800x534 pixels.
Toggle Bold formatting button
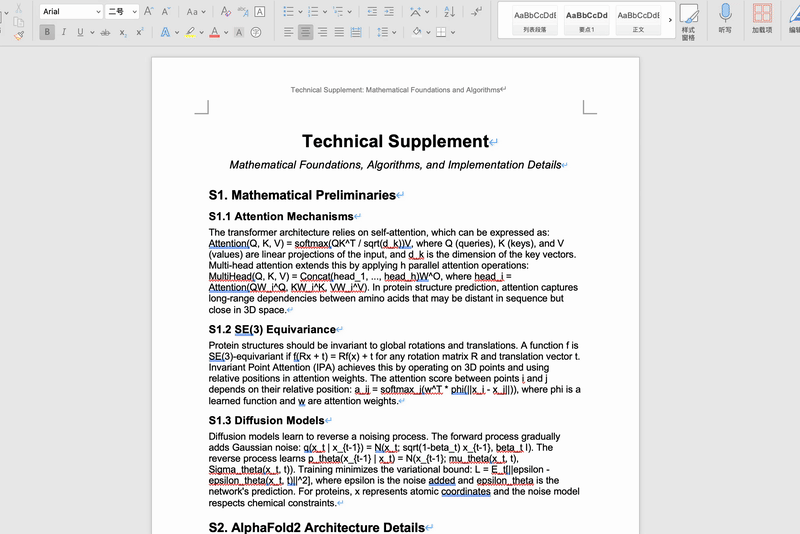click(47, 32)
